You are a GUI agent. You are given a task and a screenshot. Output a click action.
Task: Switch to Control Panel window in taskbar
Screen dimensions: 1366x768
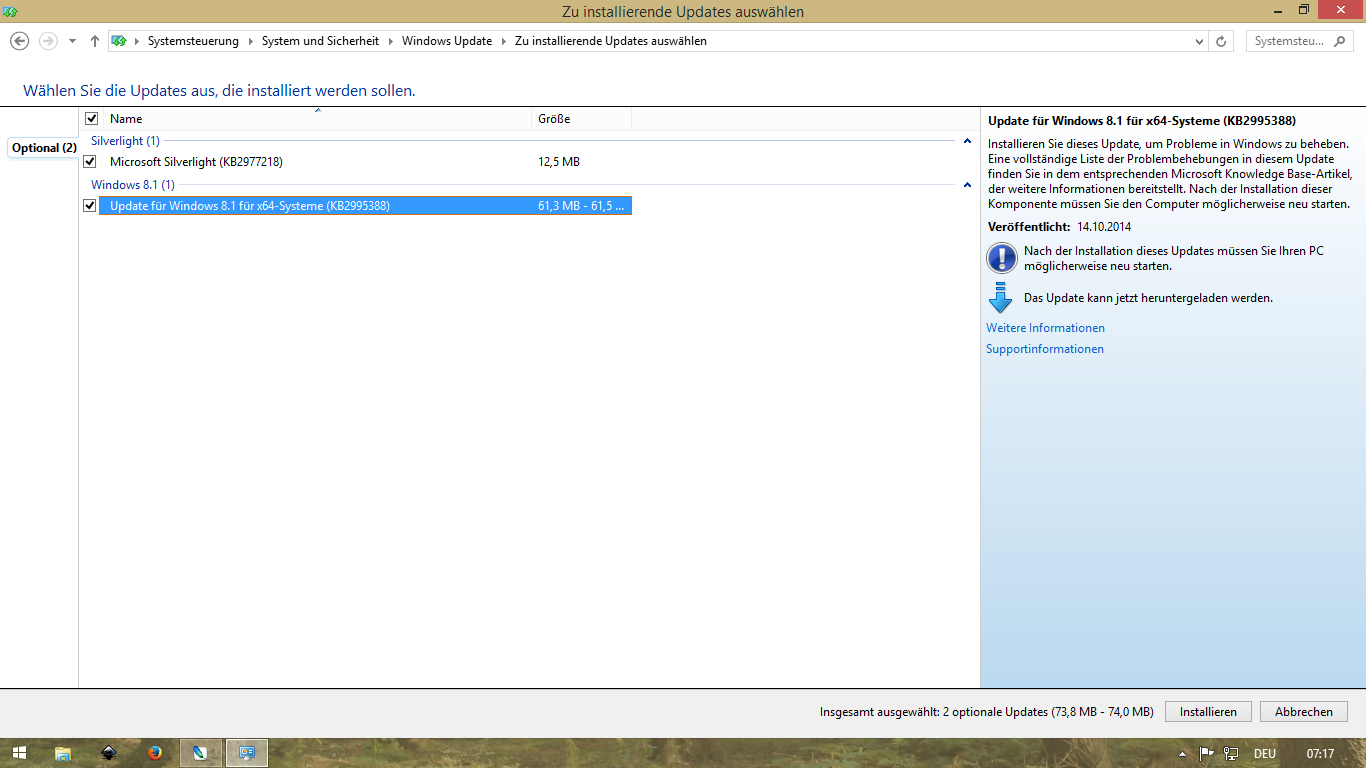pyautogui.click(x=247, y=753)
